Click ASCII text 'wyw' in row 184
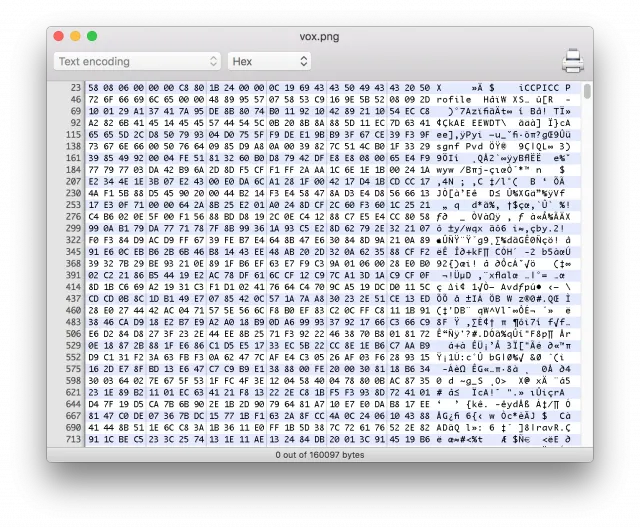This screenshot has height=529, width=640. coord(445,170)
